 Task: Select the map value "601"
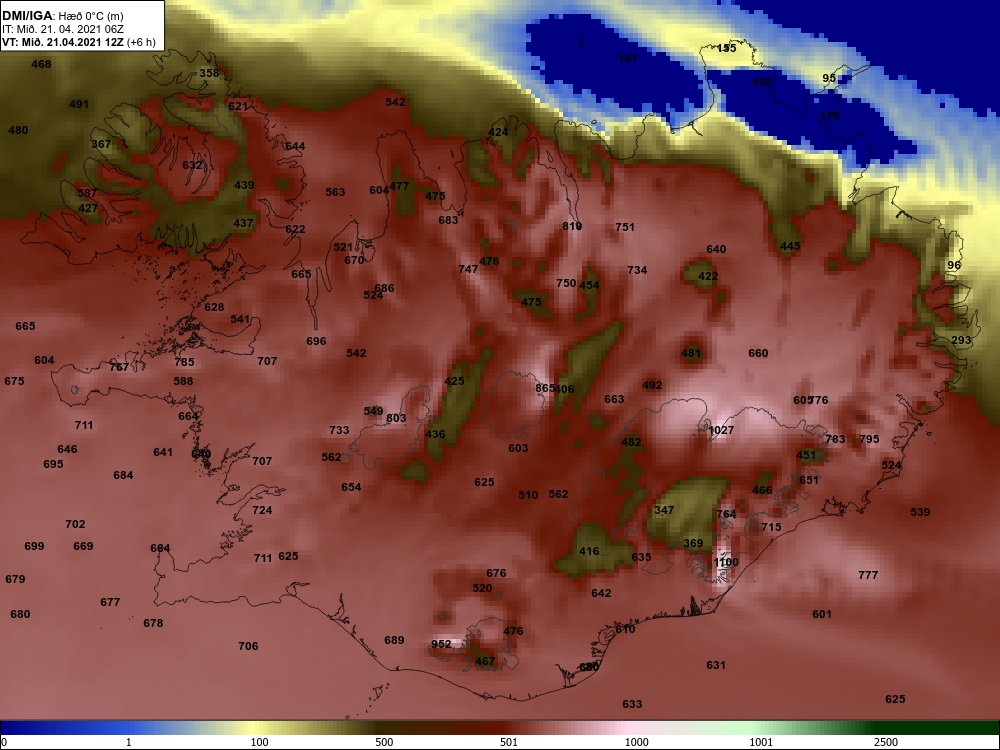pyautogui.click(x=822, y=614)
